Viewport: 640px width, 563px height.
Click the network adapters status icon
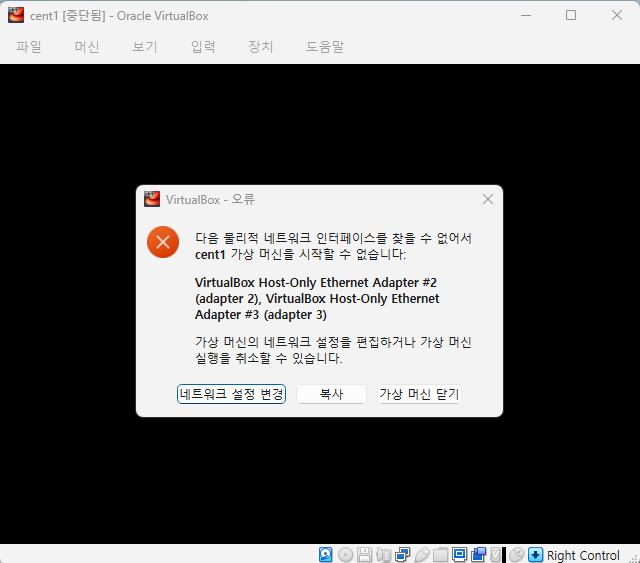click(x=402, y=555)
